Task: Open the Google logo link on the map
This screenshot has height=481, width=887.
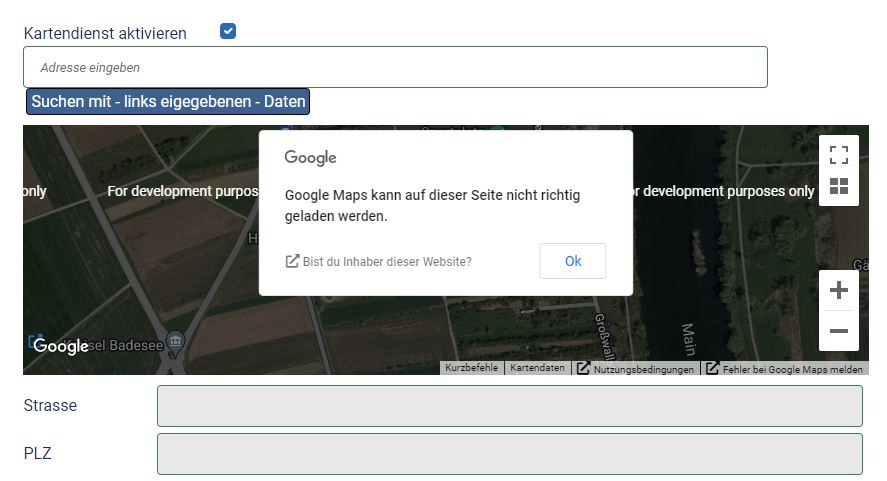Action: tap(61, 346)
